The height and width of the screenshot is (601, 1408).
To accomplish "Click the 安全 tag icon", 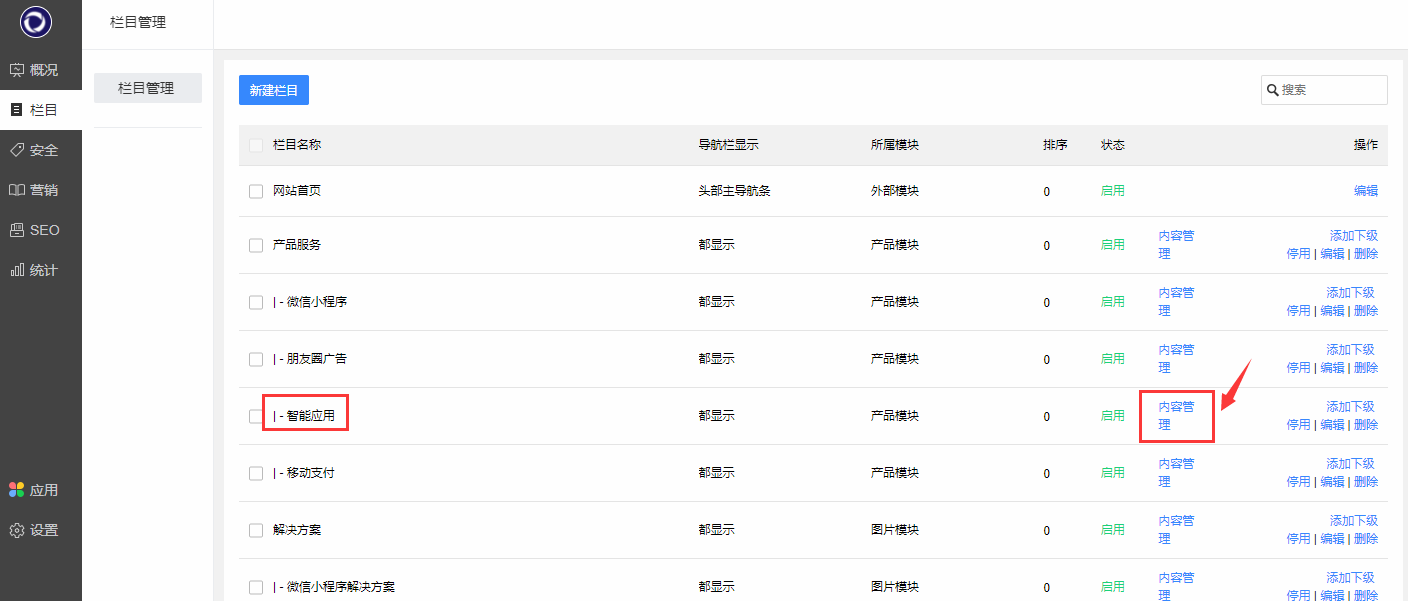I will (16, 150).
